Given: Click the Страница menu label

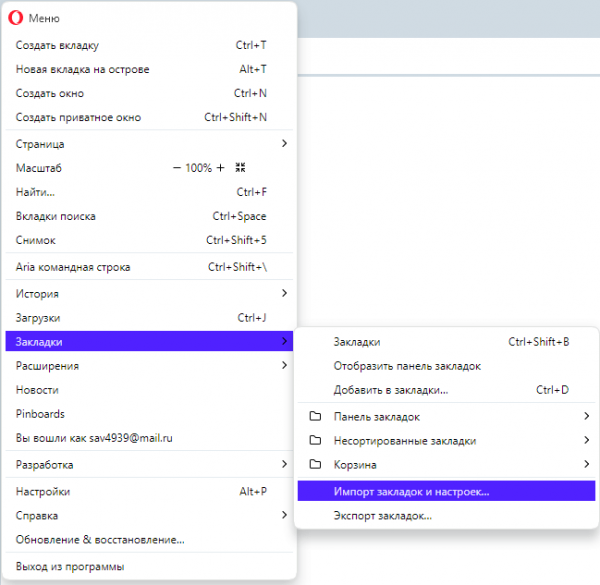Looking at the screenshot, I should point(40,144).
